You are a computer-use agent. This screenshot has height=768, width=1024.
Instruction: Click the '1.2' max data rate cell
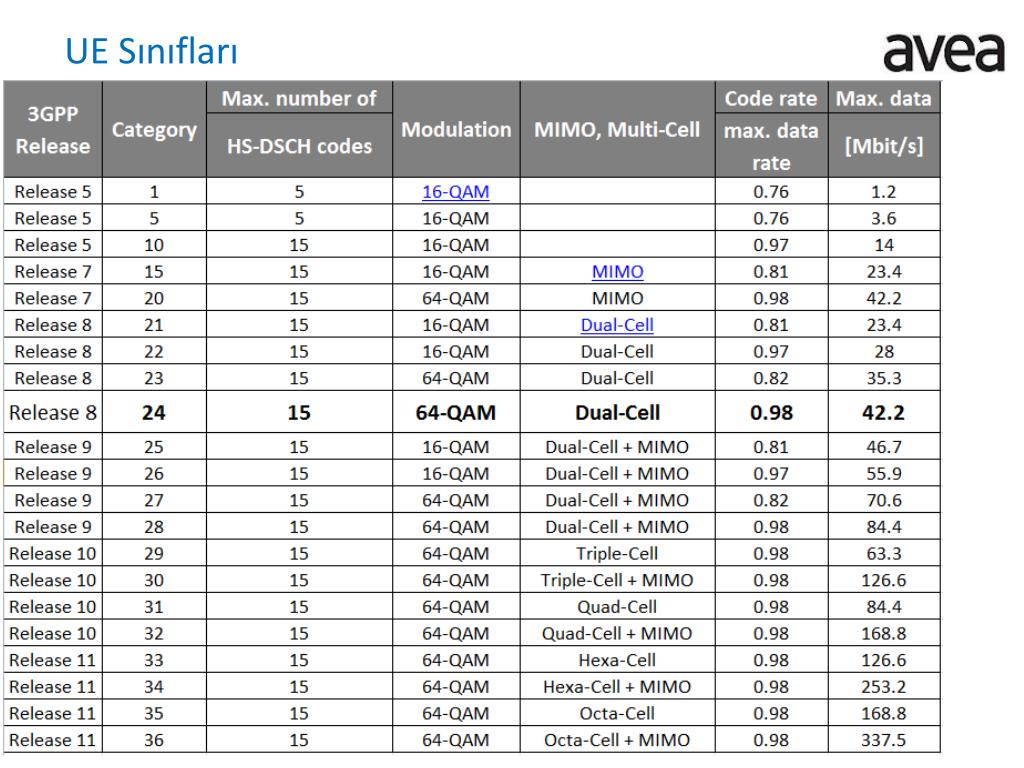tap(884, 192)
